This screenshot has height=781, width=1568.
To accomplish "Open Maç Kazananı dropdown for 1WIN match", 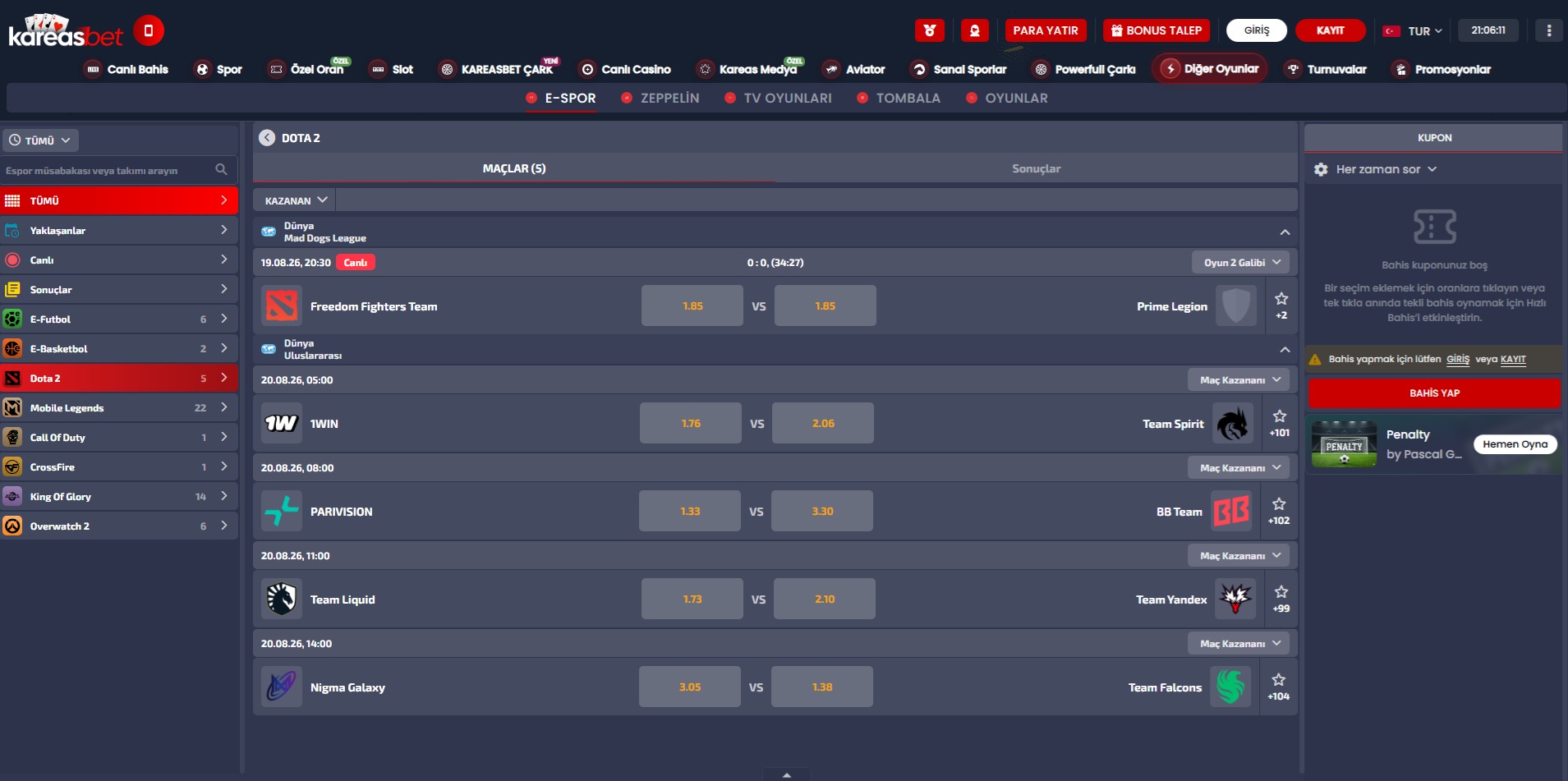I will (x=1239, y=379).
